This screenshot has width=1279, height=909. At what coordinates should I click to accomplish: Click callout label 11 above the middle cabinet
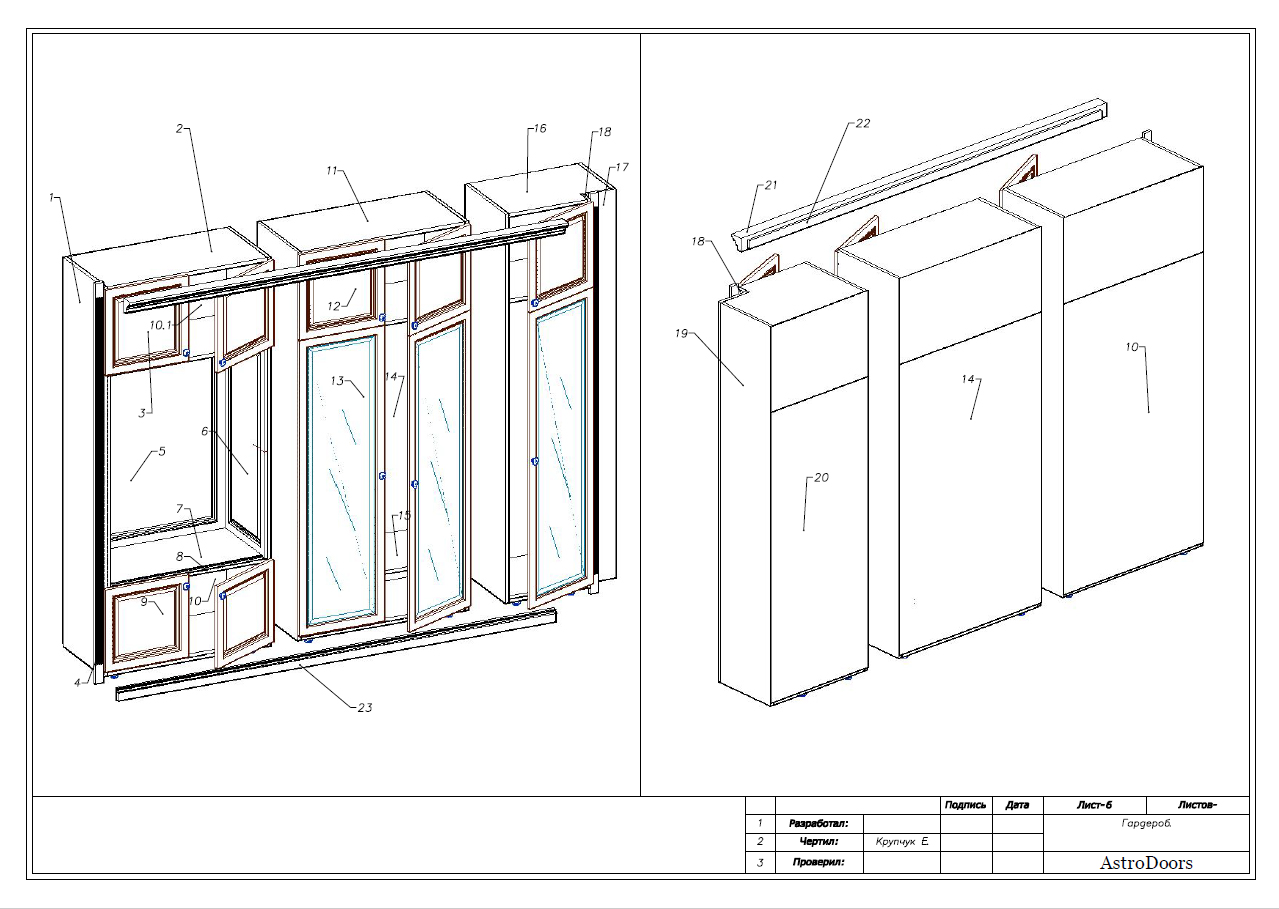pos(331,171)
